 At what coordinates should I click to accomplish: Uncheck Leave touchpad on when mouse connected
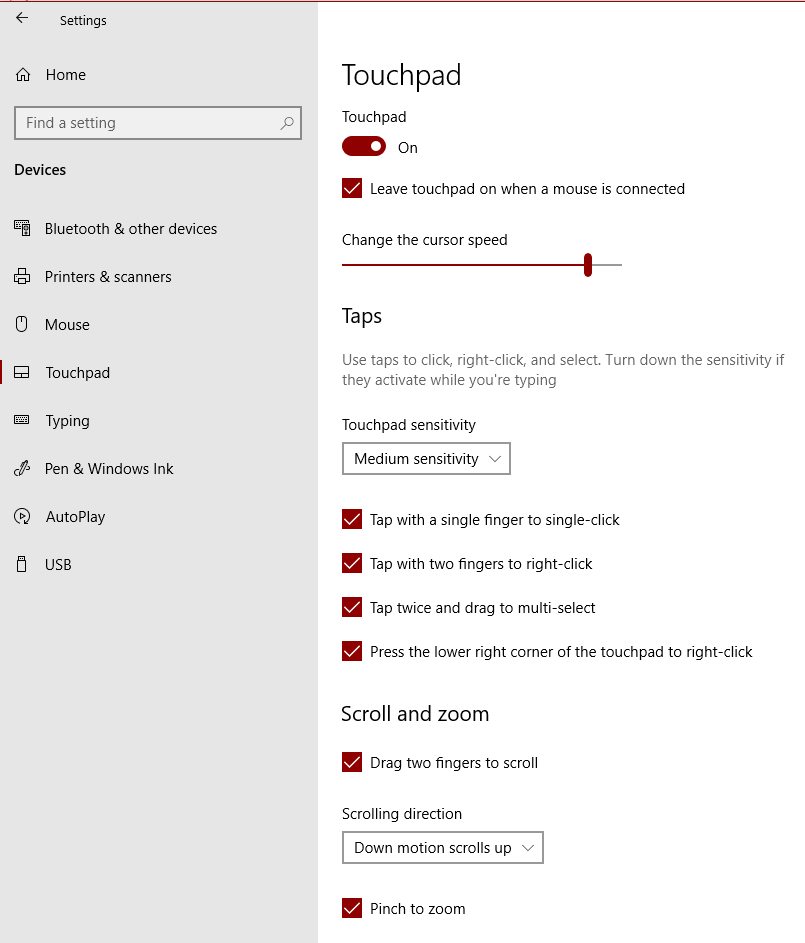tap(352, 189)
